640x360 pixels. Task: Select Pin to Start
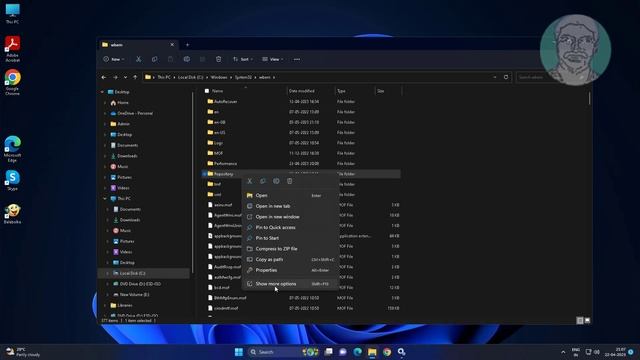291,238
